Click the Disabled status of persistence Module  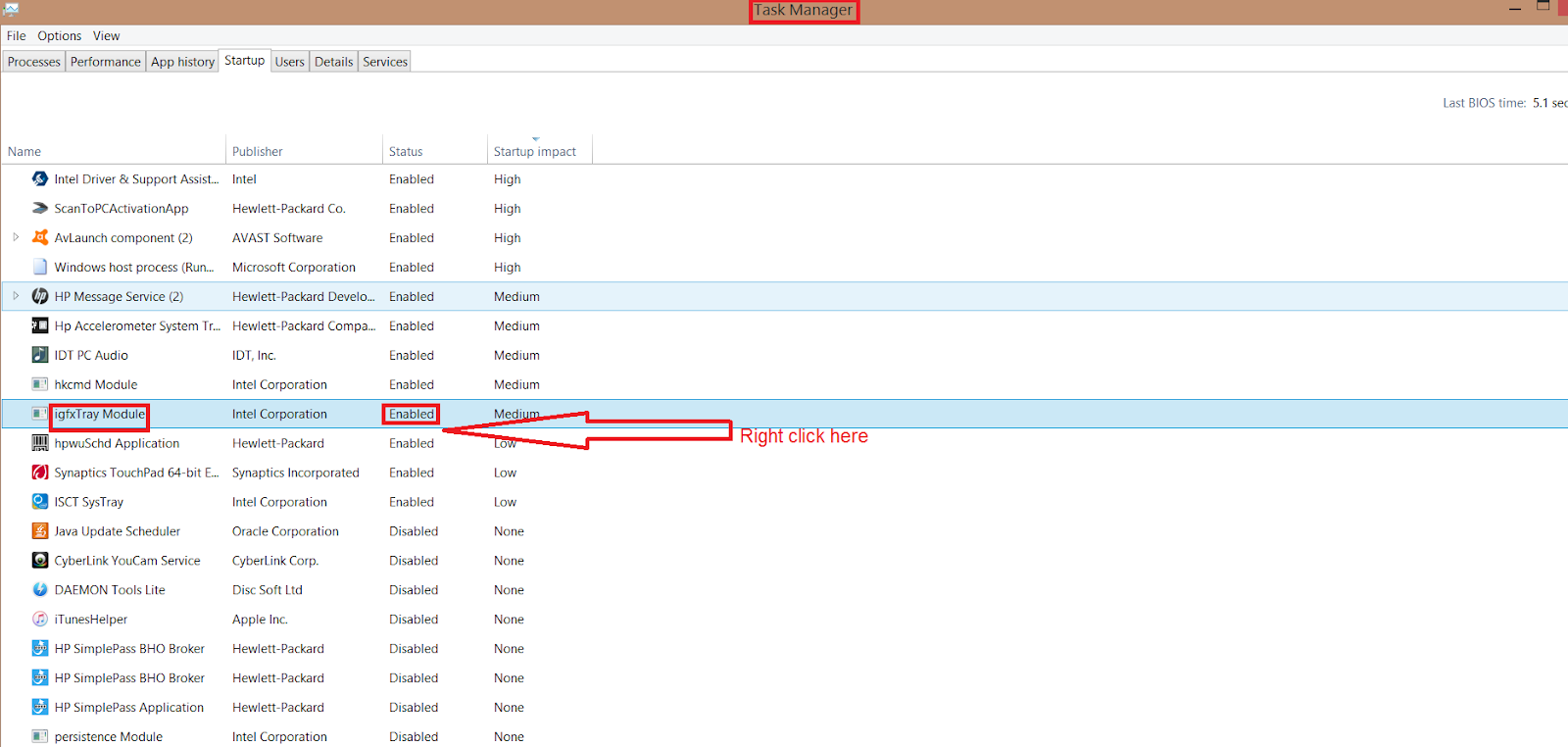pos(414,736)
